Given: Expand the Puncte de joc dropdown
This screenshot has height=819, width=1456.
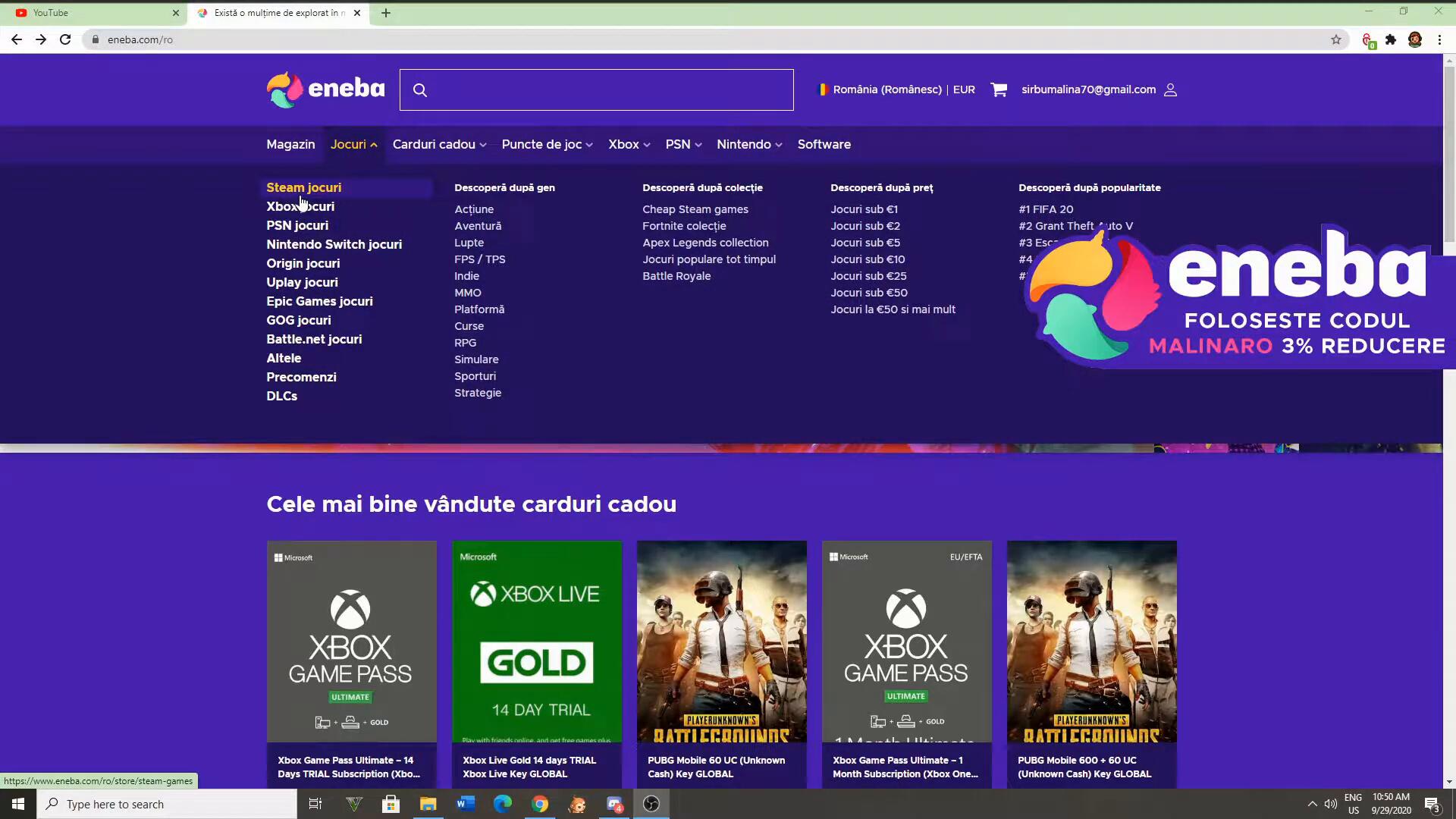Looking at the screenshot, I should click(x=547, y=144).
